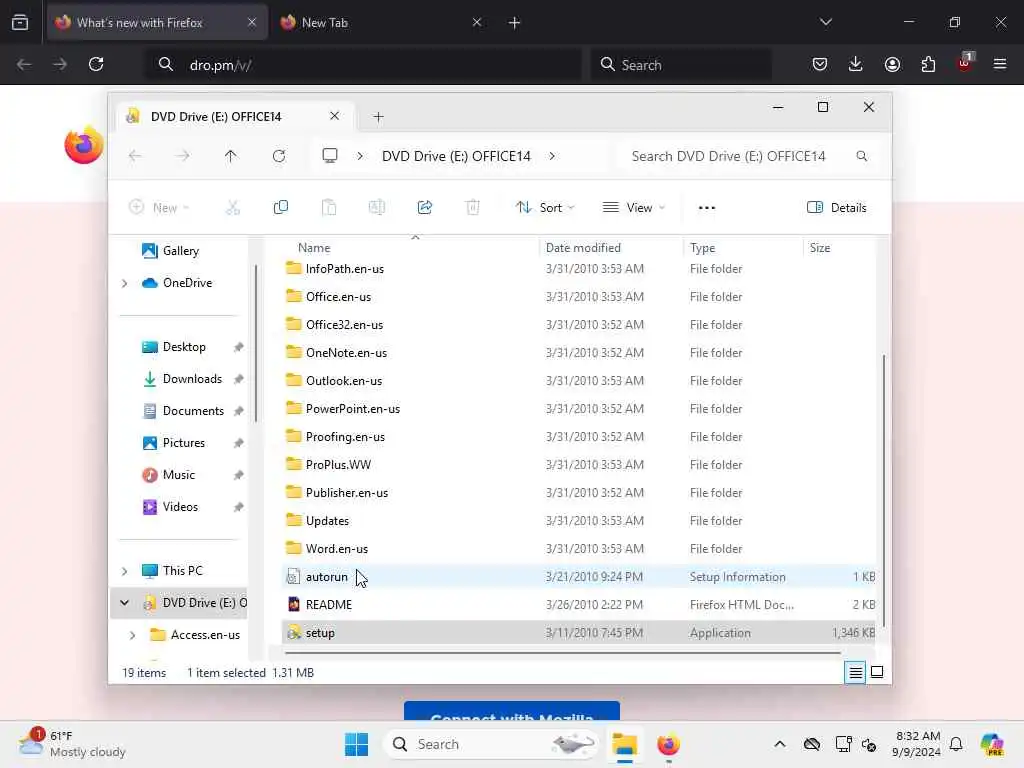The height and width of the screenshot is (768, 1024).
Task: Go up one folder level in Explorer
Action: pyautogui.click(x=231, y=156)
